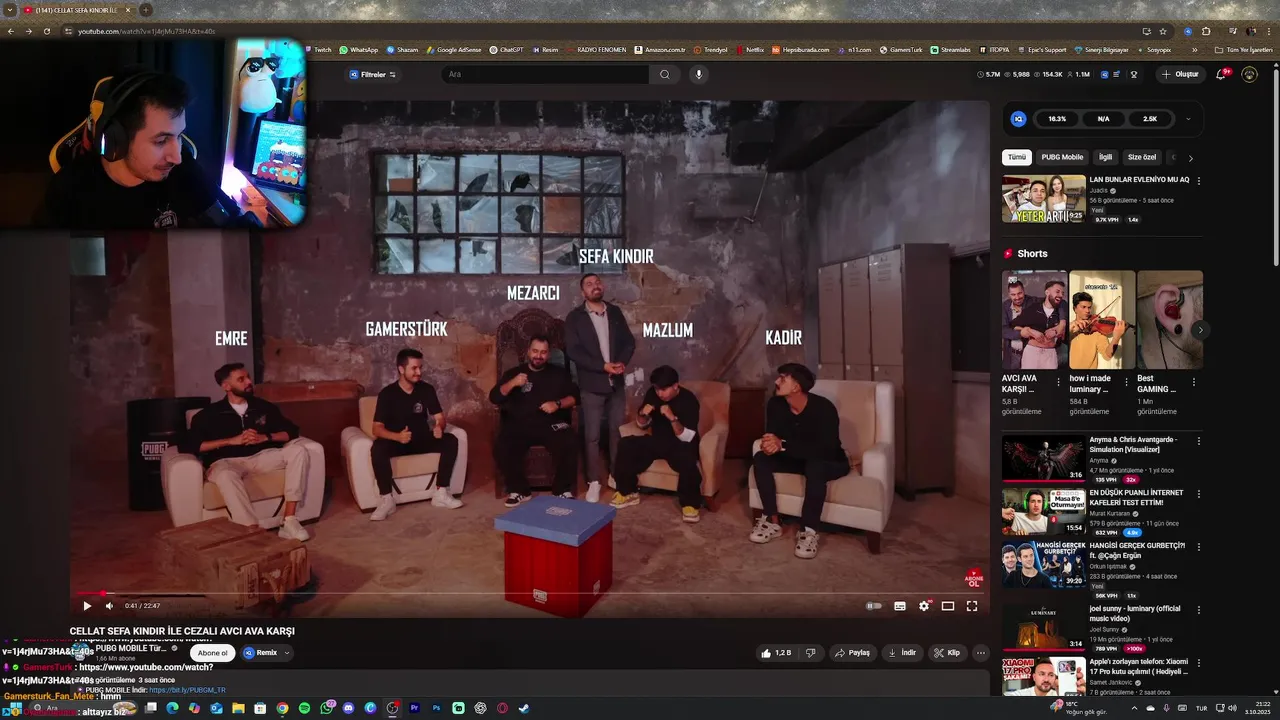Image resolution: width=1280 pixels, height=720 pixels.
Task: Like the video with thumbs up 1,2 B
Action: 775,653
